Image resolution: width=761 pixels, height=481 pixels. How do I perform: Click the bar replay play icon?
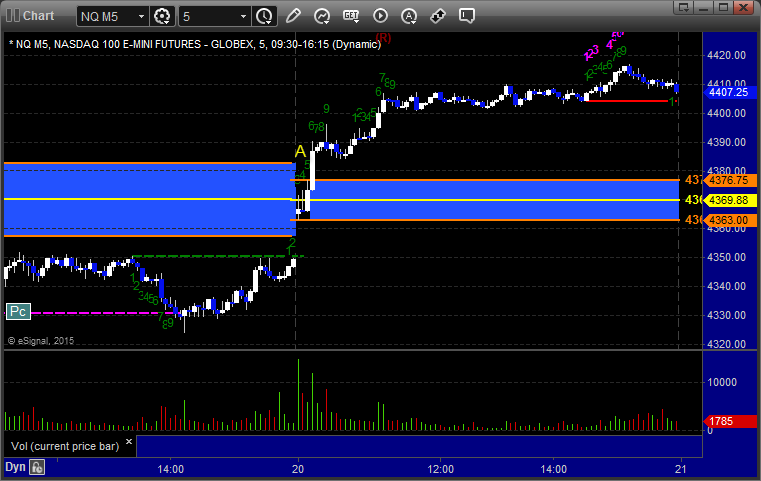tap(380, 16)
